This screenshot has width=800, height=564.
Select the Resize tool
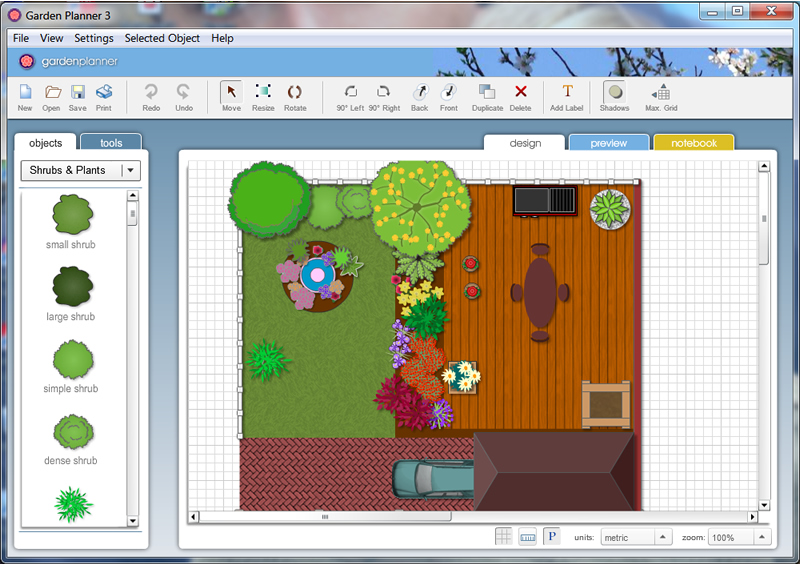(x=263, y=97)
